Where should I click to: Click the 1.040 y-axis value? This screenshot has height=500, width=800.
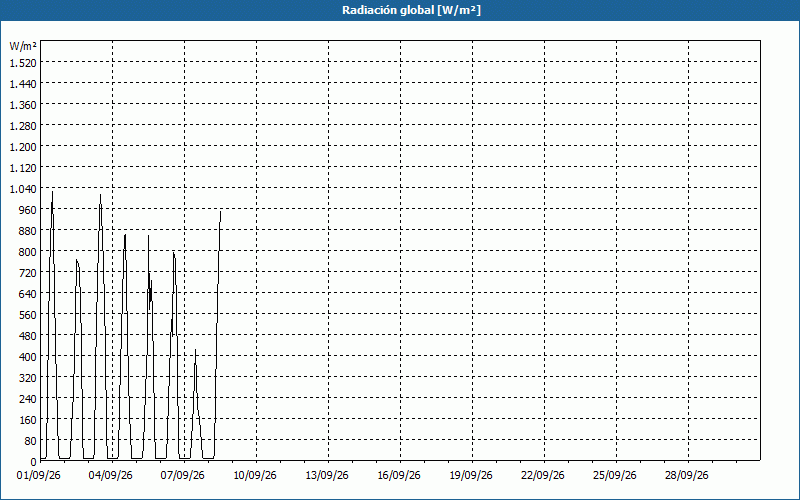click(x=23, y=189)
